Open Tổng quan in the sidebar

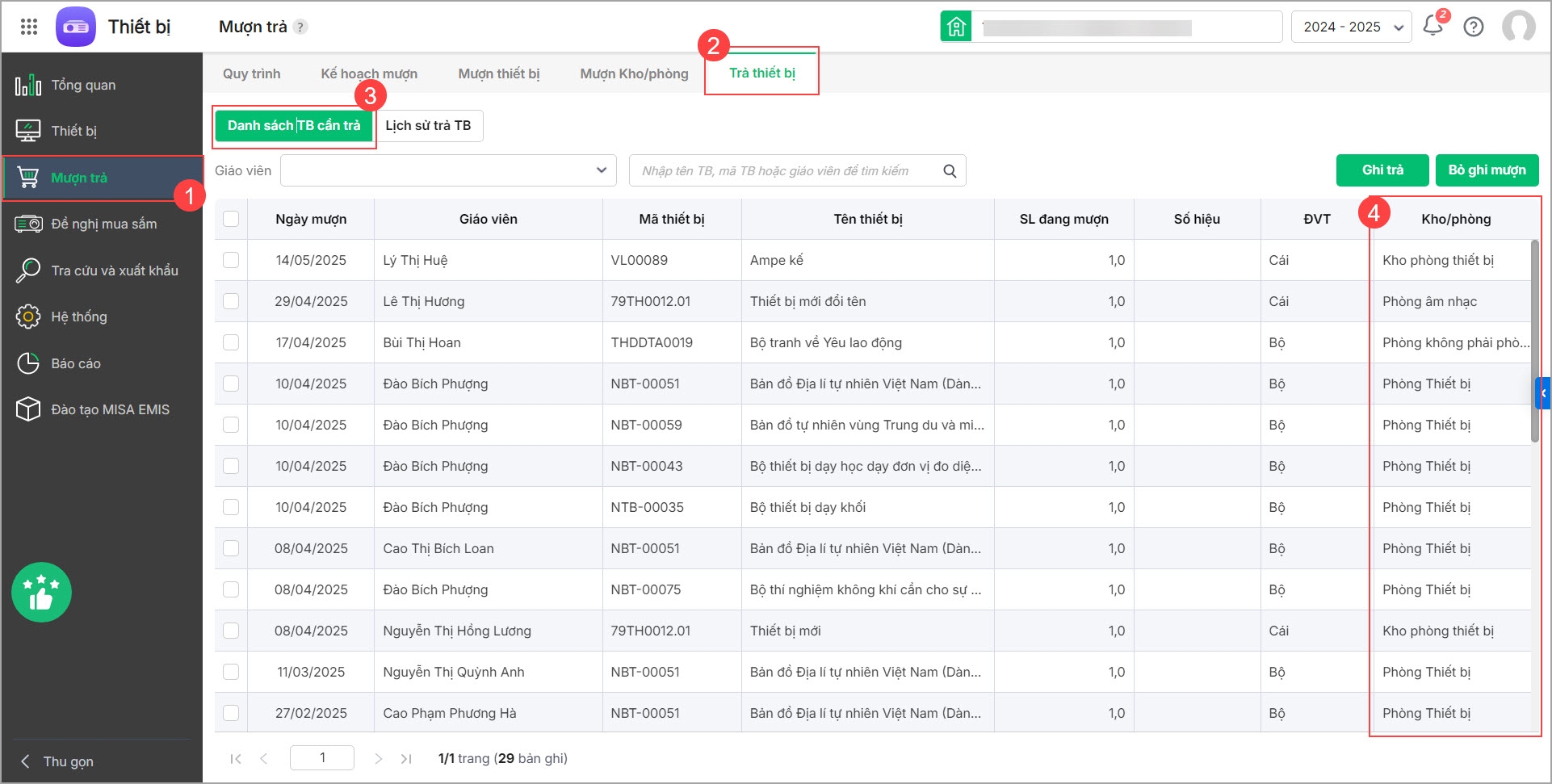pos(102,85)
